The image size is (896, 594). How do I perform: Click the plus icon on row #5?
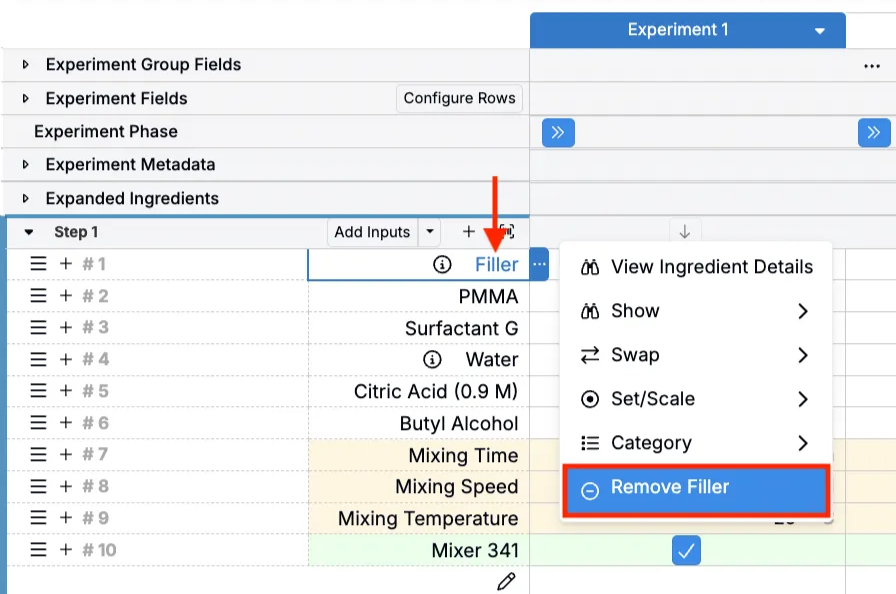click(66, 391)
